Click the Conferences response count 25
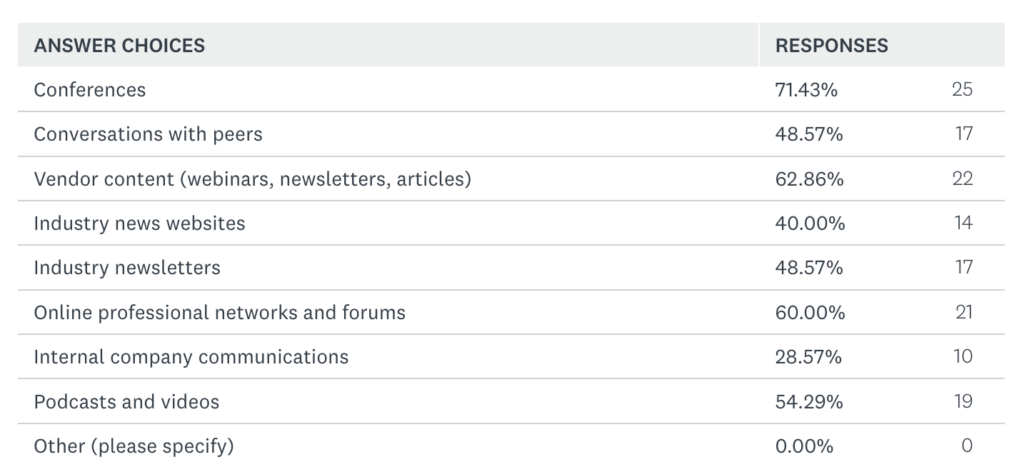 962,90
